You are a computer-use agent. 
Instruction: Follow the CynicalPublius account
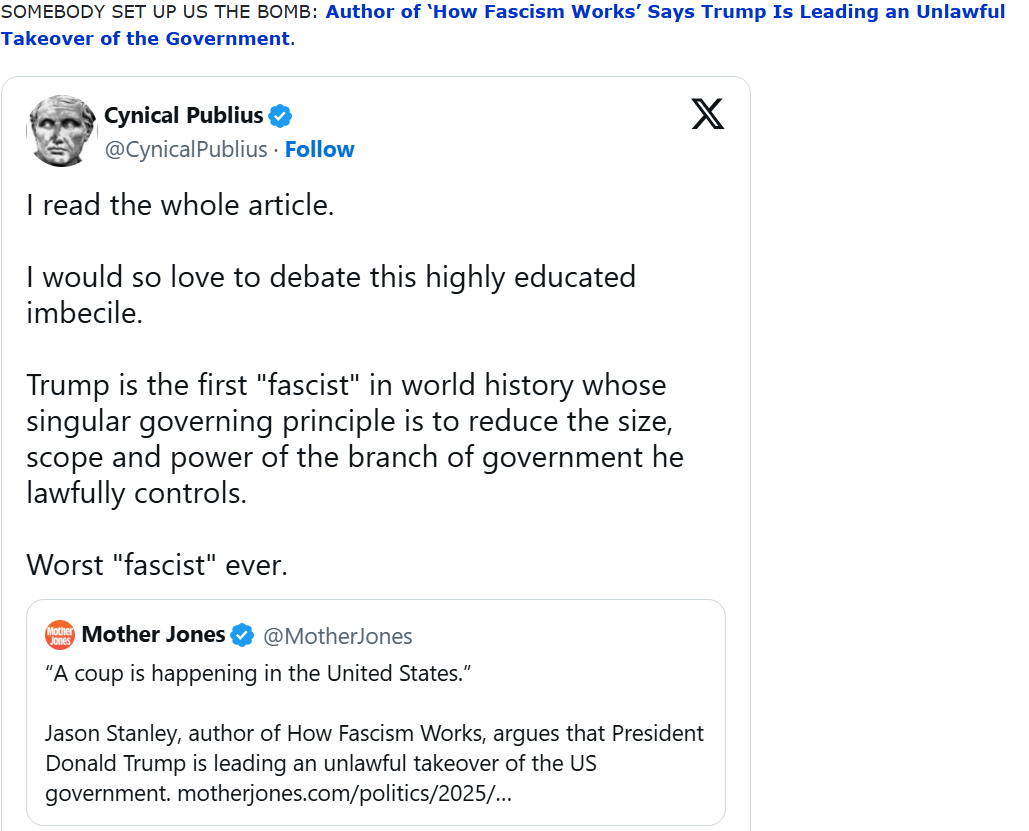click(x=319, y=149)
